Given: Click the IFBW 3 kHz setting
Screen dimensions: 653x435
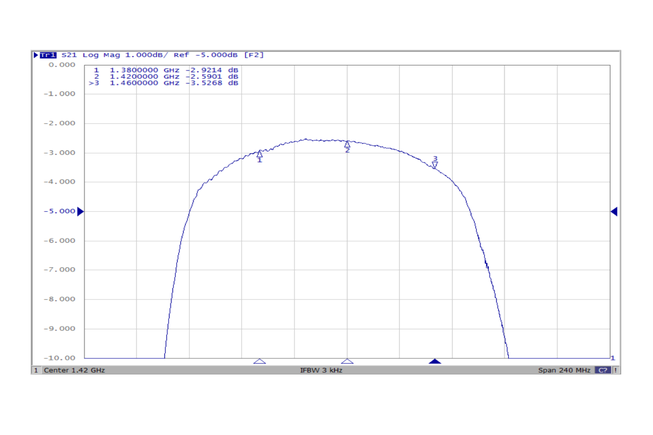Looking at the screenshot, I should pyautogui.click(x=321, y=370).
